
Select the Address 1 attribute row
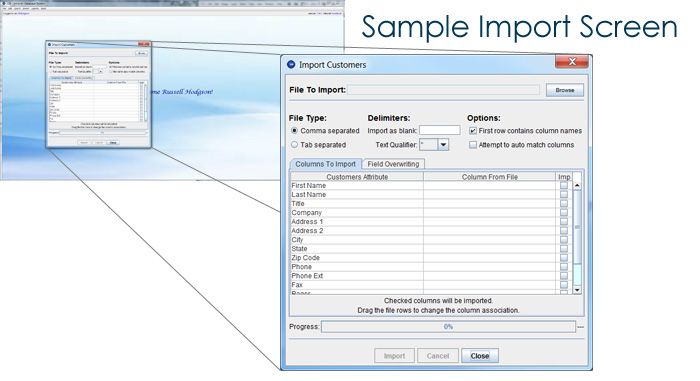[357, 222]
